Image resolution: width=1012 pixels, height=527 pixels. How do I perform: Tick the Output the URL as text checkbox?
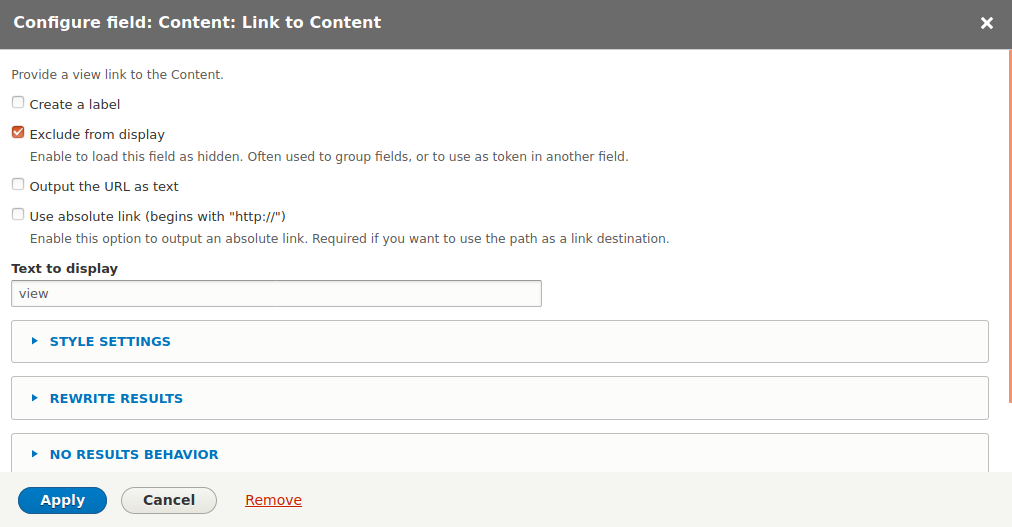(x=18, y=185)
